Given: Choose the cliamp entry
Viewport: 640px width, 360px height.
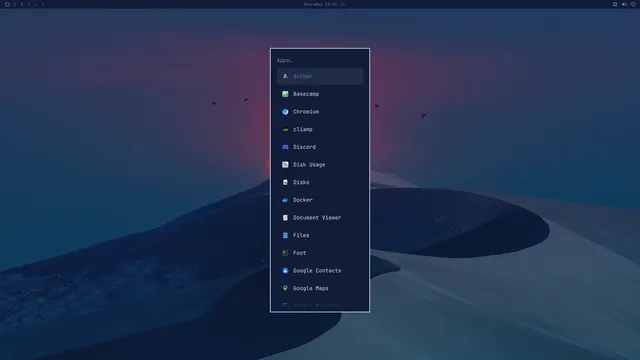Looking at the screenshot, I should click(x=320, y=129).
